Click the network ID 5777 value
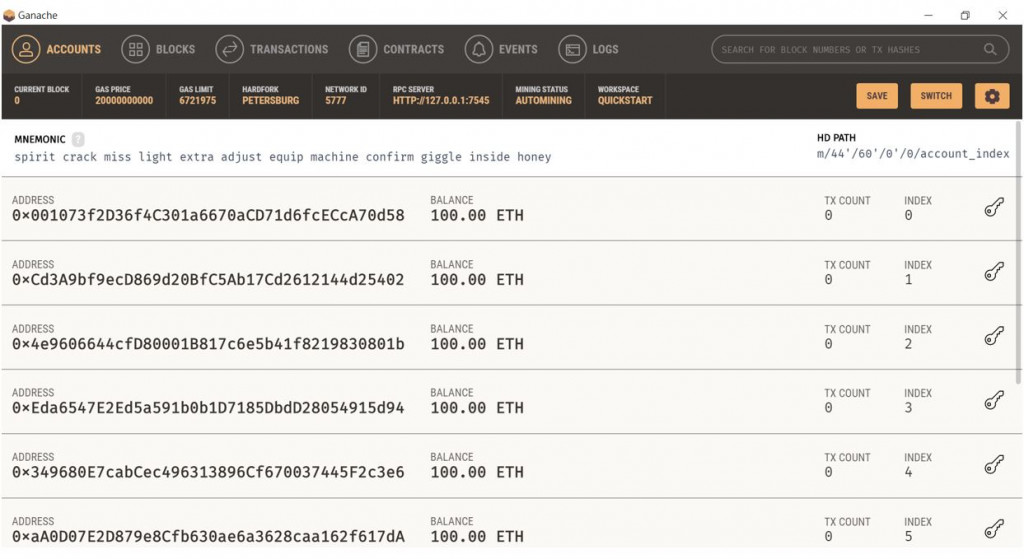Viewport: 1024px width, 559px height. pyautogui.click(x=336, y=101)
